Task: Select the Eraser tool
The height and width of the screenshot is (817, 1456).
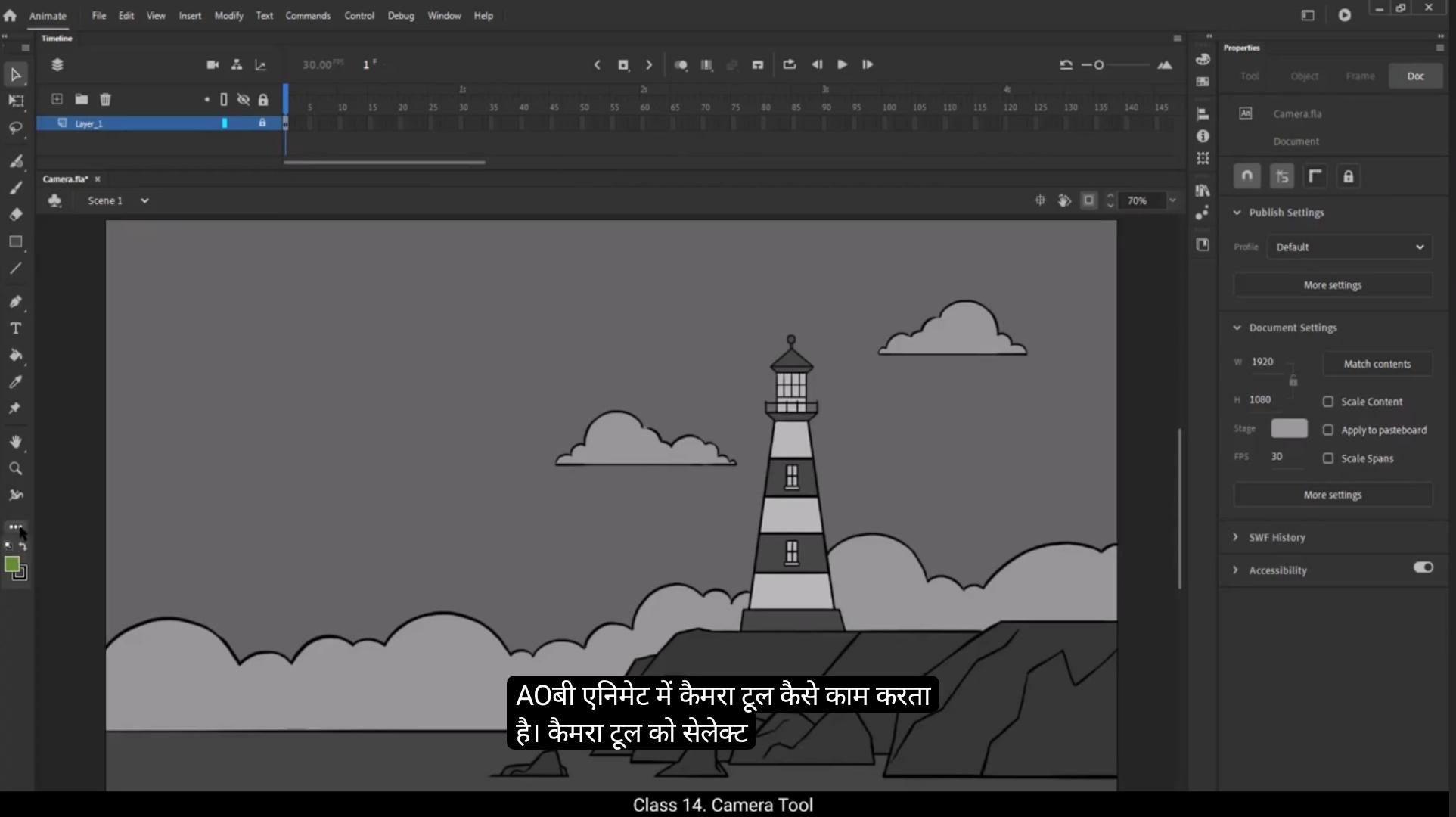Action: coord(16,215)
